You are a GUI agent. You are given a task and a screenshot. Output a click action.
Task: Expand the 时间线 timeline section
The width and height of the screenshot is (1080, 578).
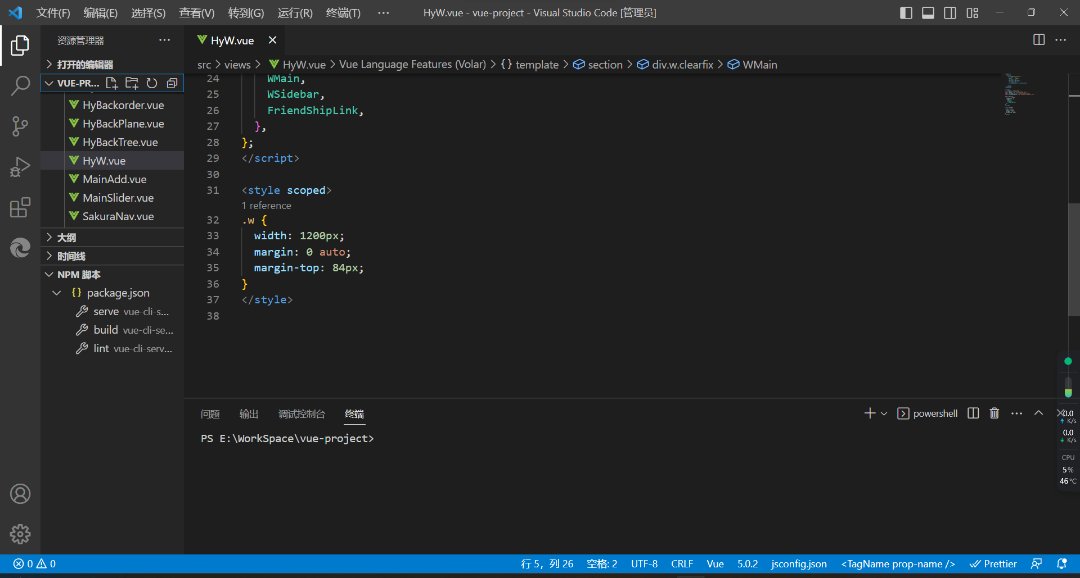tap(70, 256)
